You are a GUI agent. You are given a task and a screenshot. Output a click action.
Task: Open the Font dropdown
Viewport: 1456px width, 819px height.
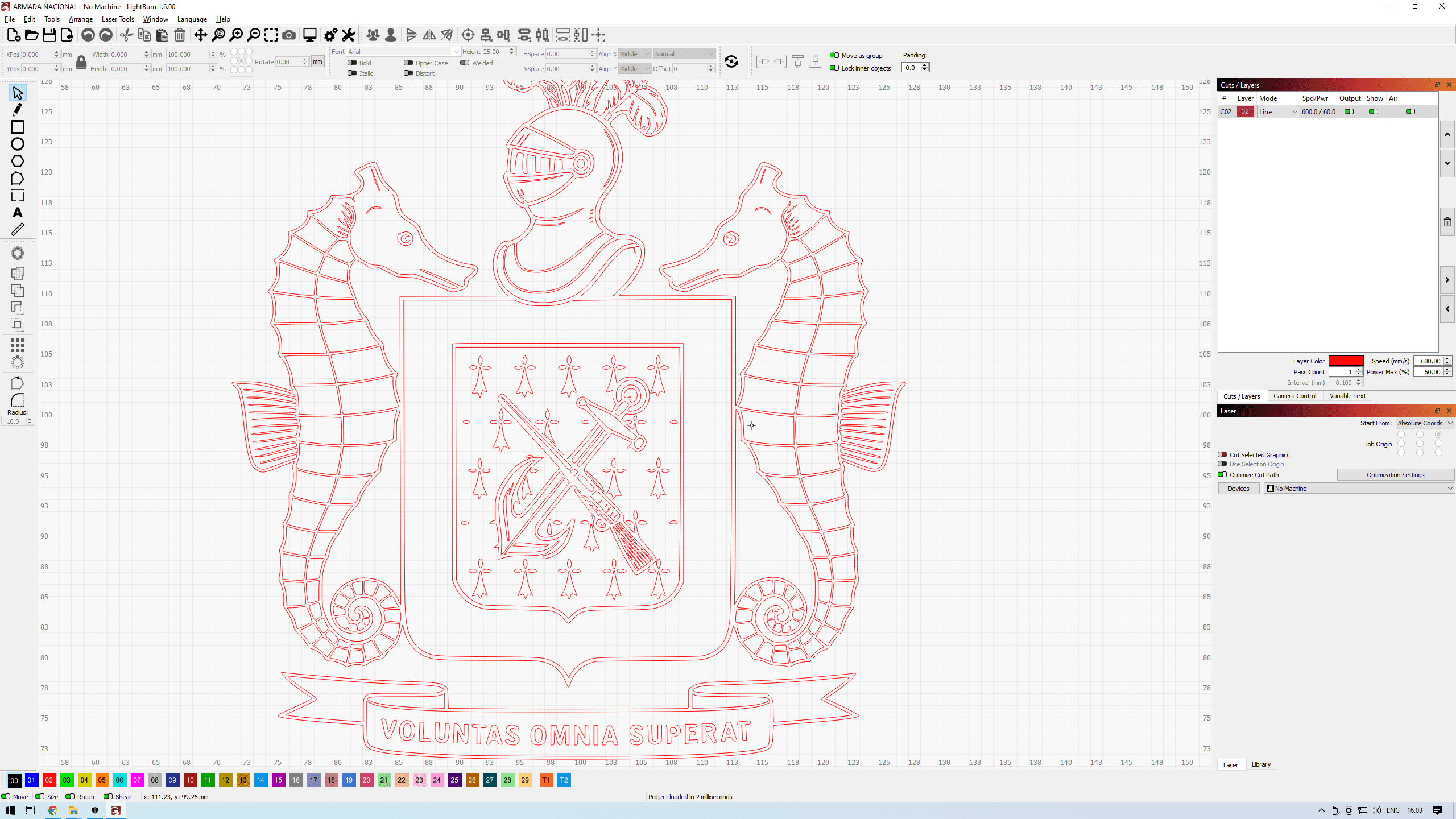tap(403, 52)
